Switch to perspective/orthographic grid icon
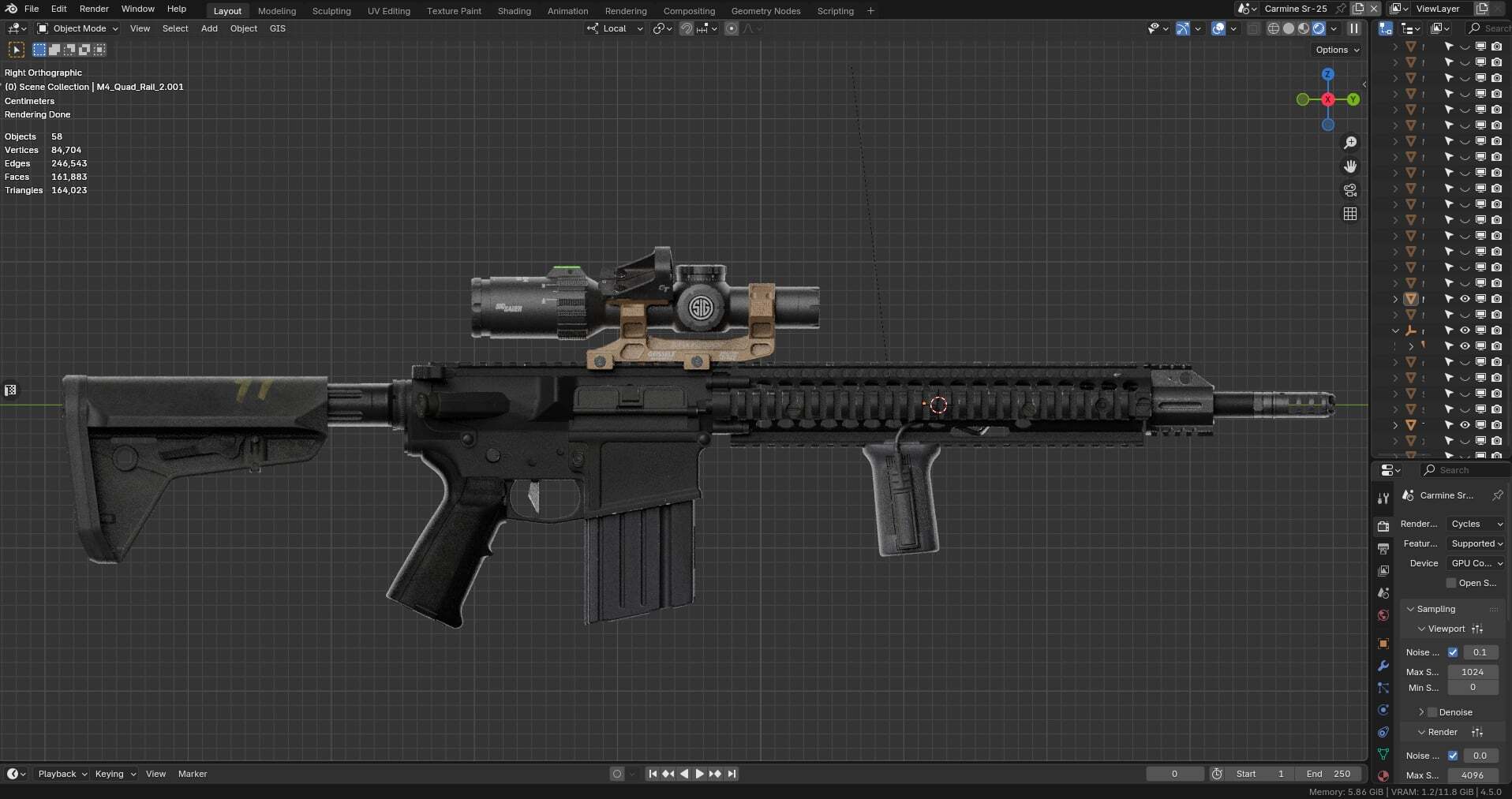Screen dimensions: 1512x799 [x=1350, y=214]
